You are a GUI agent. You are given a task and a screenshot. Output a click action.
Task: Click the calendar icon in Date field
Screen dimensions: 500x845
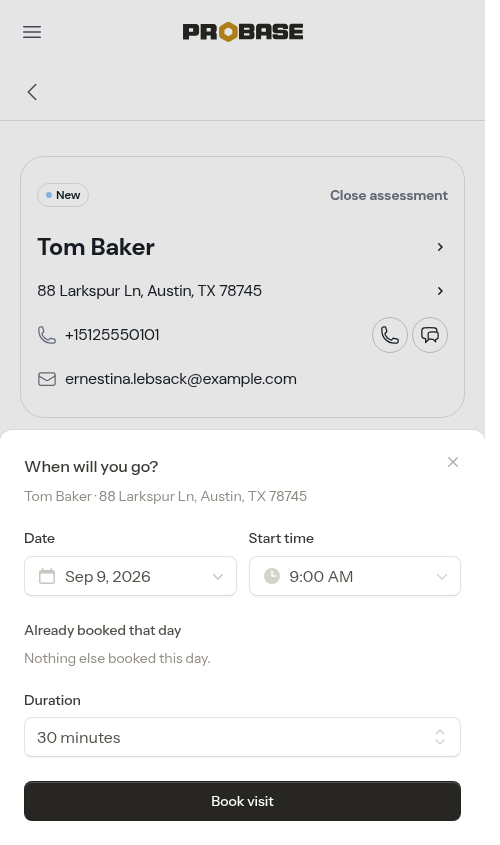[x=47, y=576]
